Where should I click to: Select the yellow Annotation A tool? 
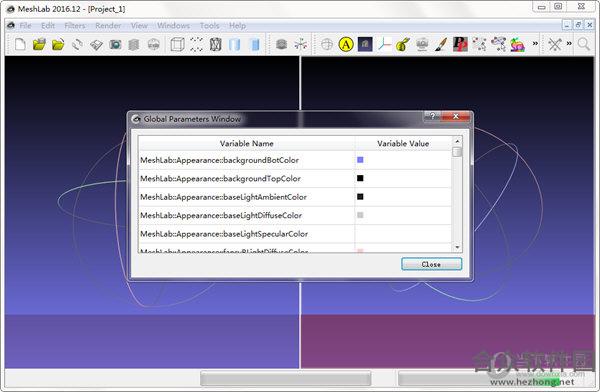346,44
